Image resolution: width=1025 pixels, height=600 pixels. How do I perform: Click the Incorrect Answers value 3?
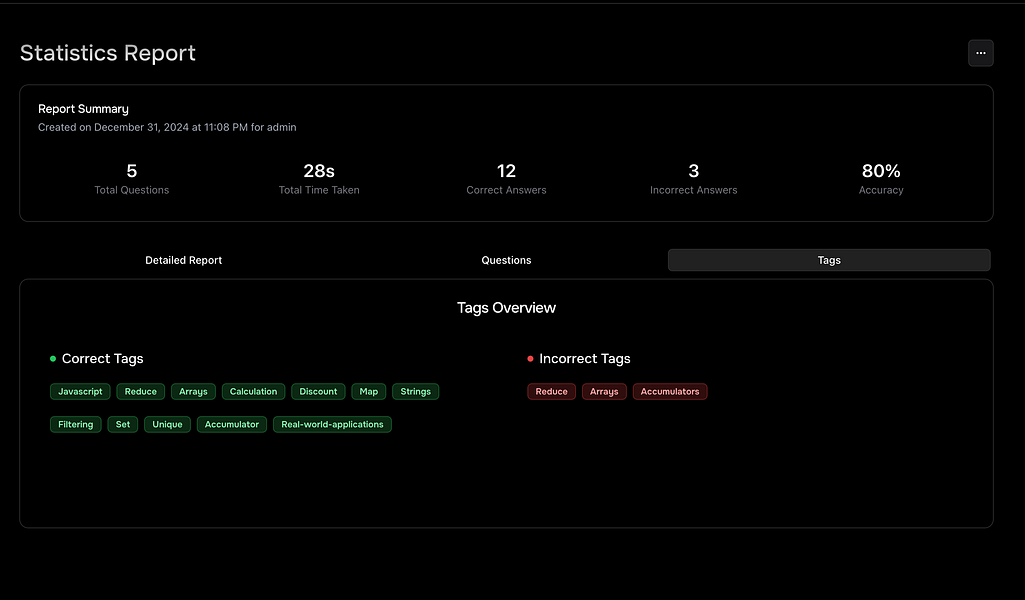click(694, 171)
